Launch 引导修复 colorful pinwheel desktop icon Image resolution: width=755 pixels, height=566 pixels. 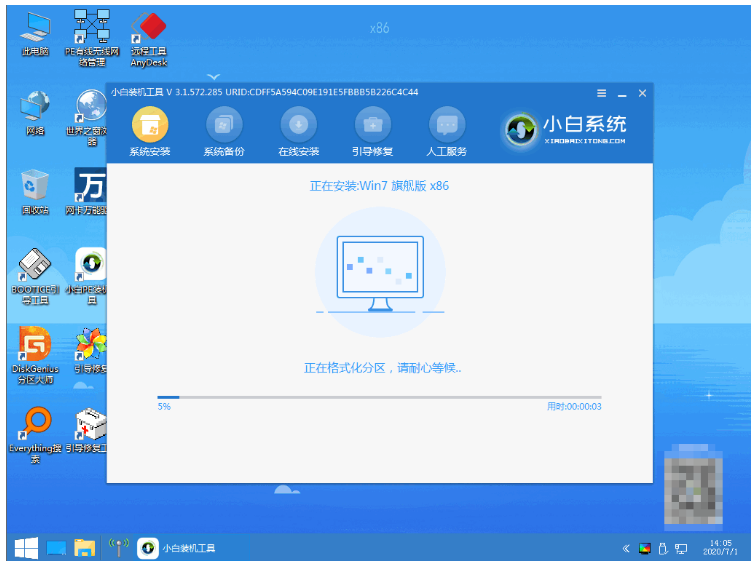click(91, 351)
